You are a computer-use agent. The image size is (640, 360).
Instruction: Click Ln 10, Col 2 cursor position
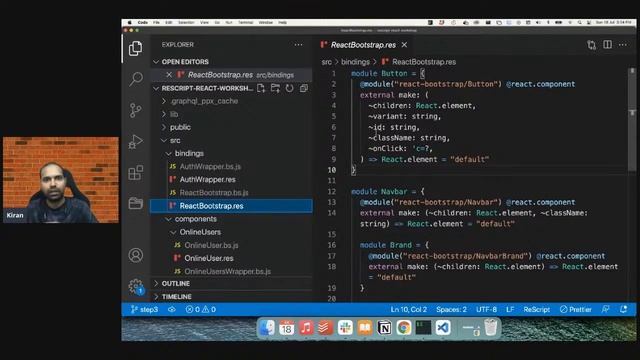pos(409,309)
